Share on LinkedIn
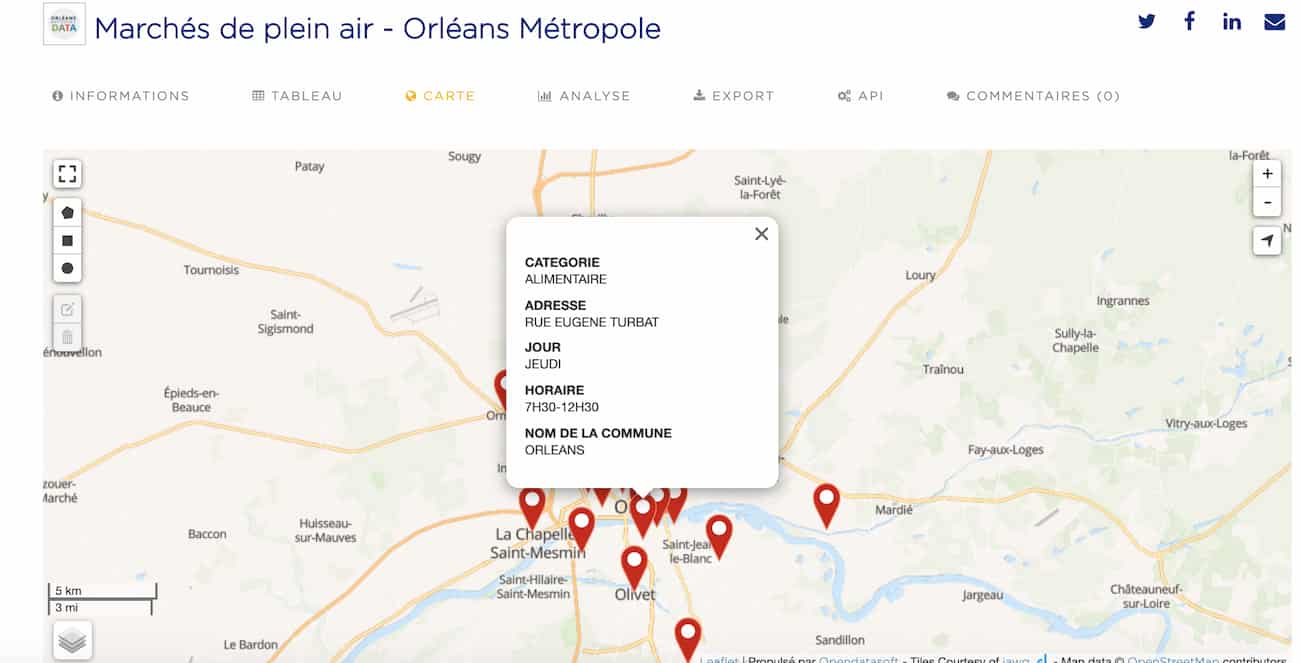The image size is (1300, 663). click(x=1232, y=22)
